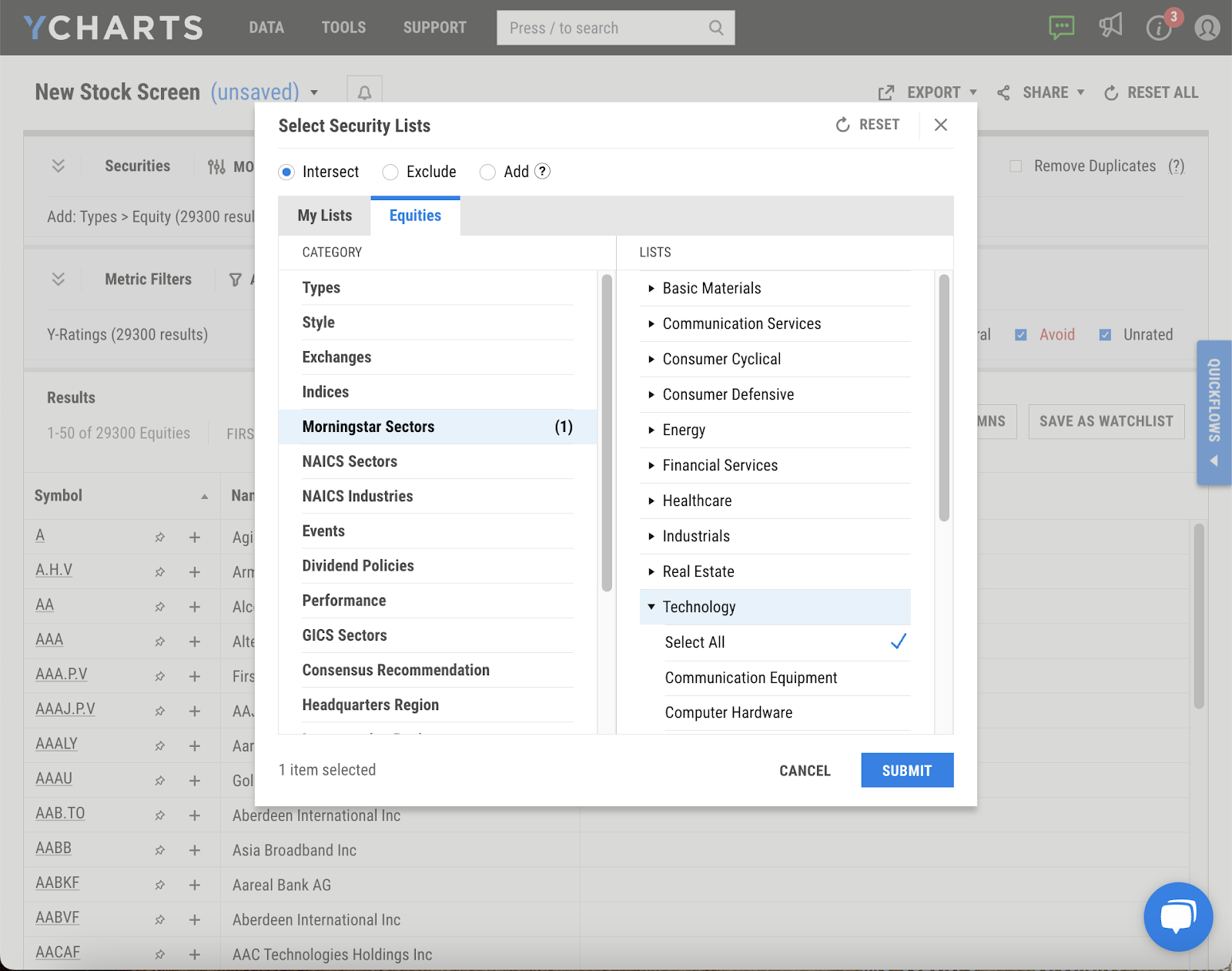
Task: Choose the NAICS Industries category
Action: click(x=437, y=496)
